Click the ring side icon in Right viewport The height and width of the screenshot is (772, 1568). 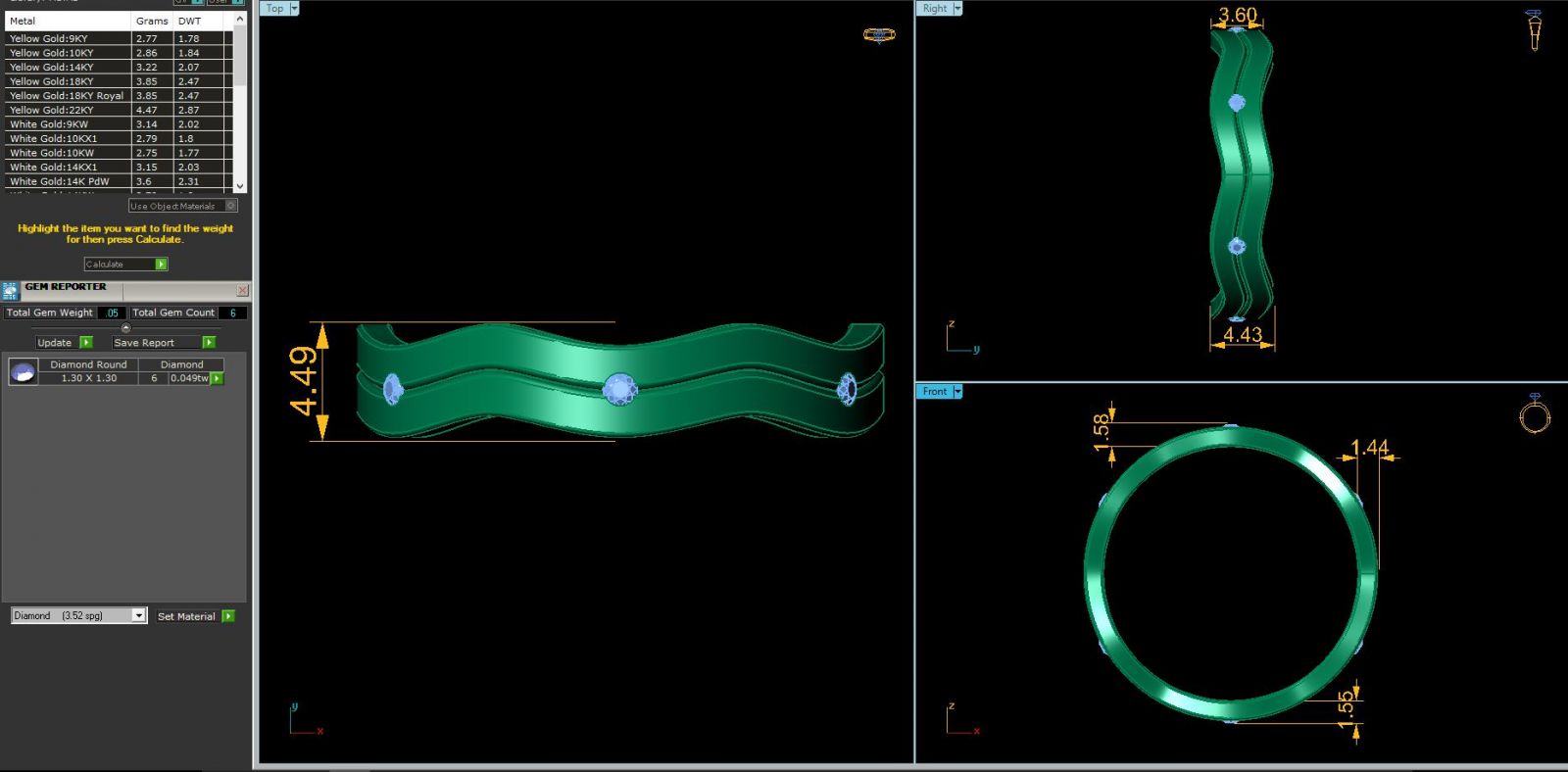click(x=1534, y=30)
